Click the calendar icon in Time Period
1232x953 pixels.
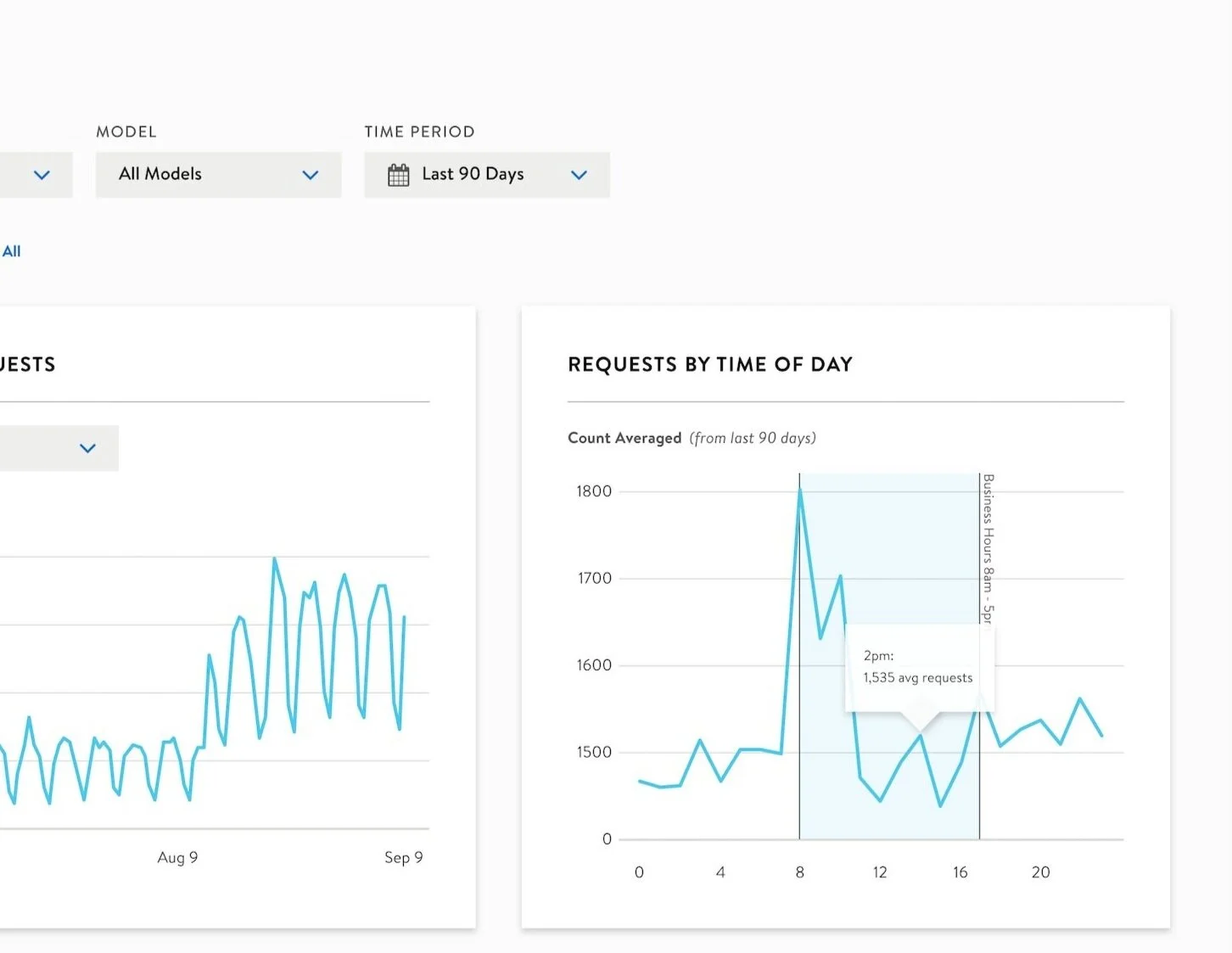click(399, 175)
